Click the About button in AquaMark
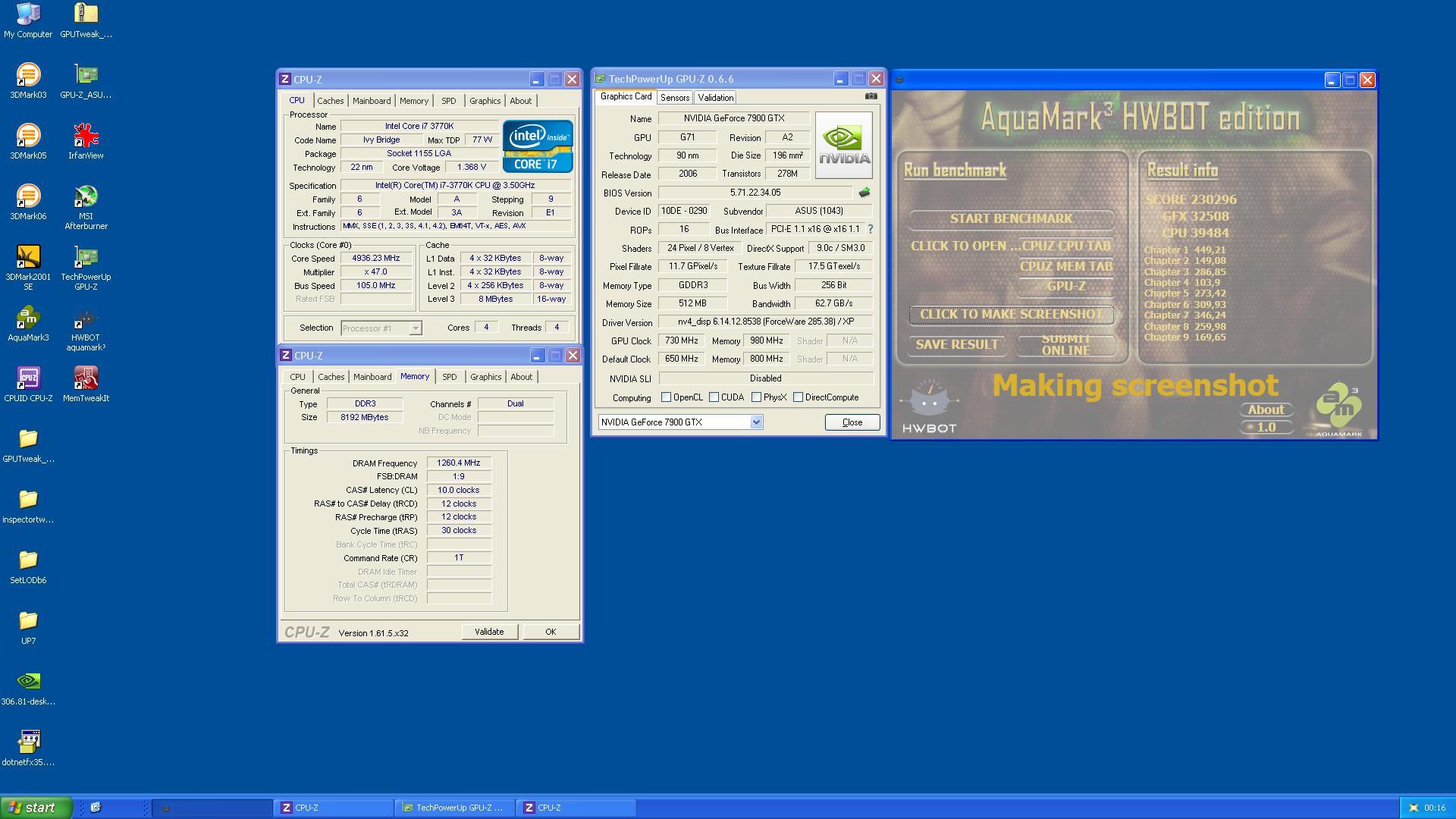This screenshot has height=819, width=1456. pos(1266,409)
